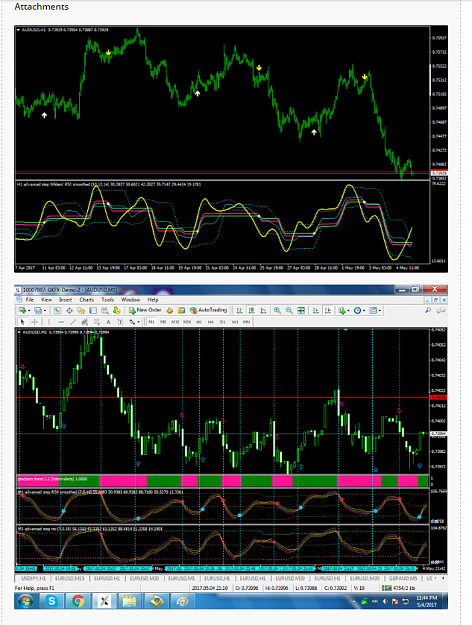Image resolution: width=472 pixels, height=625 pixels.
Task: Open the File menu
Action: (30, 300)
